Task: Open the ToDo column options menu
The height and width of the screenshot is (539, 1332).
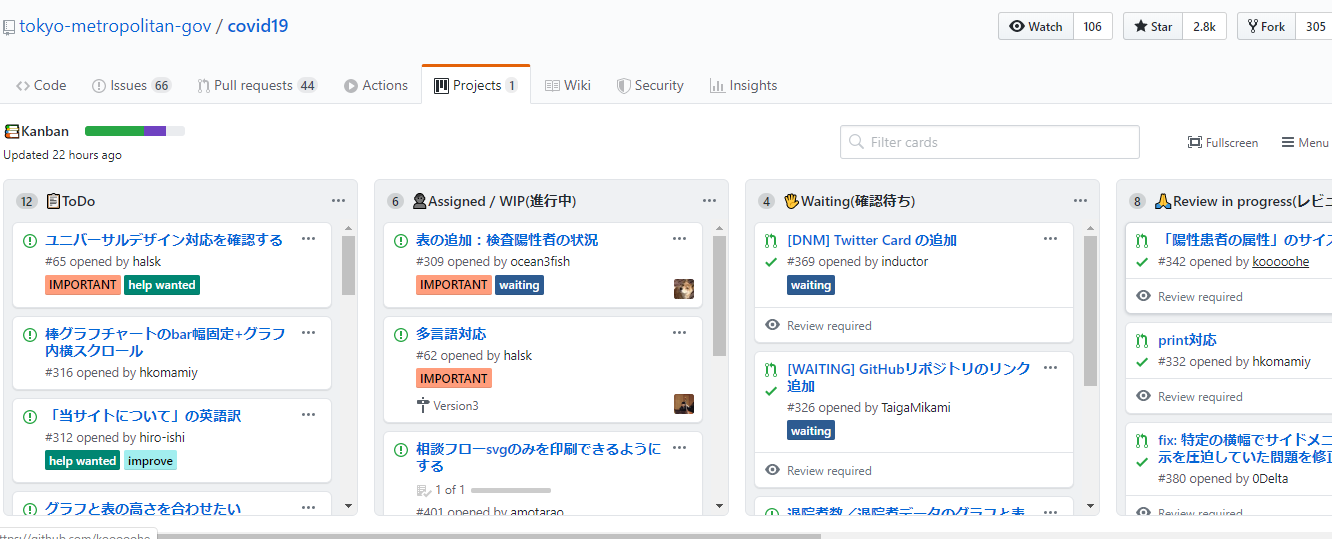Action: (339, 200)
